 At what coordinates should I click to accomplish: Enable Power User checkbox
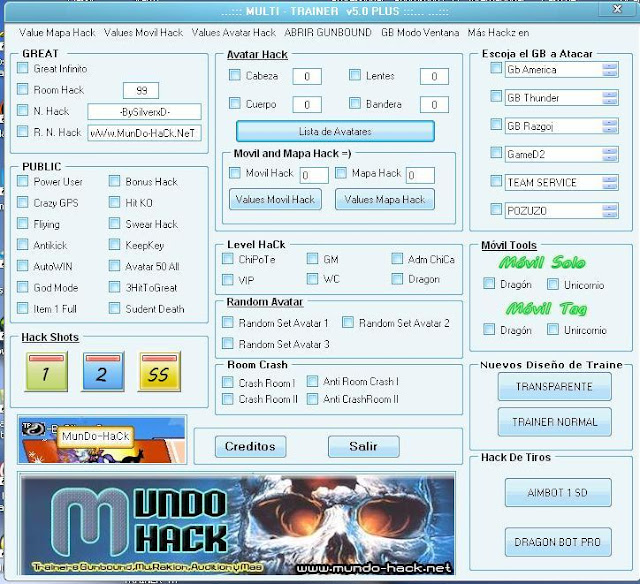point(23,181)
